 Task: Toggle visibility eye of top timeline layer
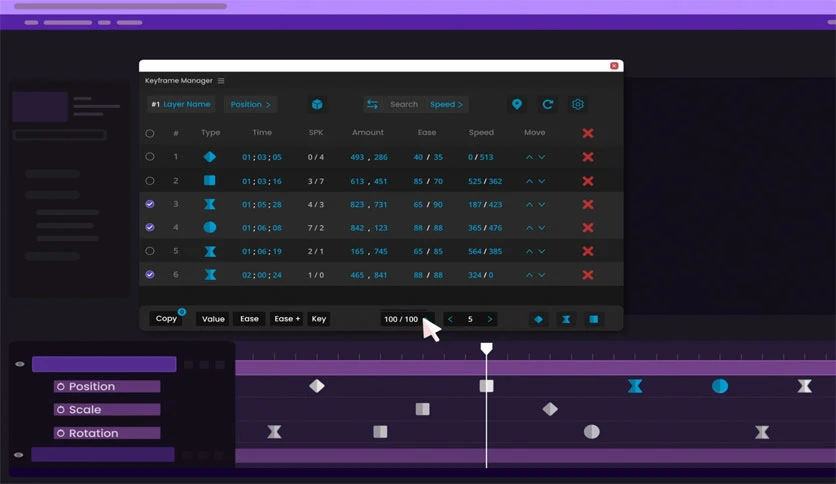click(x=20, y=364)
